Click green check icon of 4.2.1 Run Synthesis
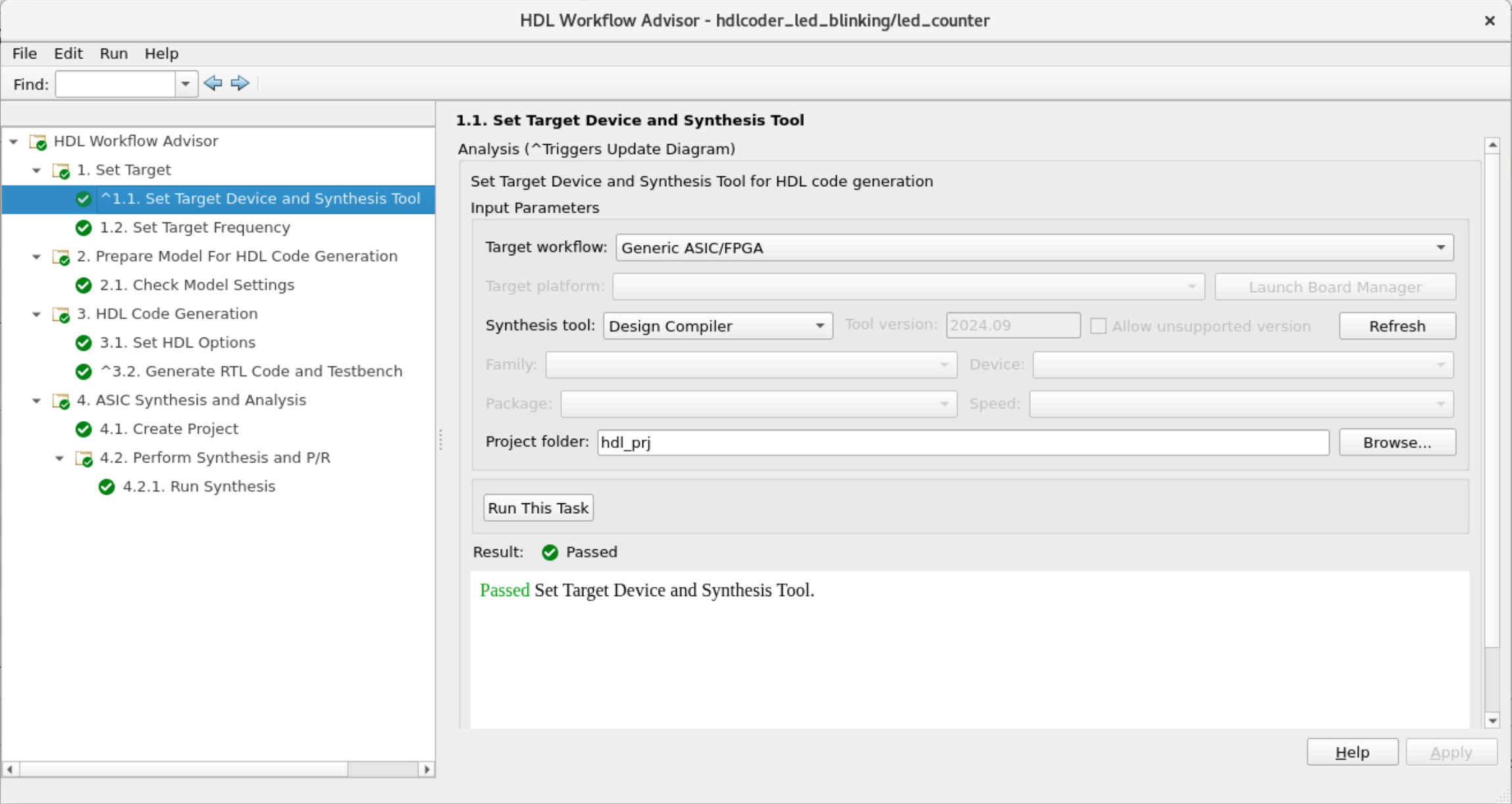1512x804 pixels. point(107,487)
